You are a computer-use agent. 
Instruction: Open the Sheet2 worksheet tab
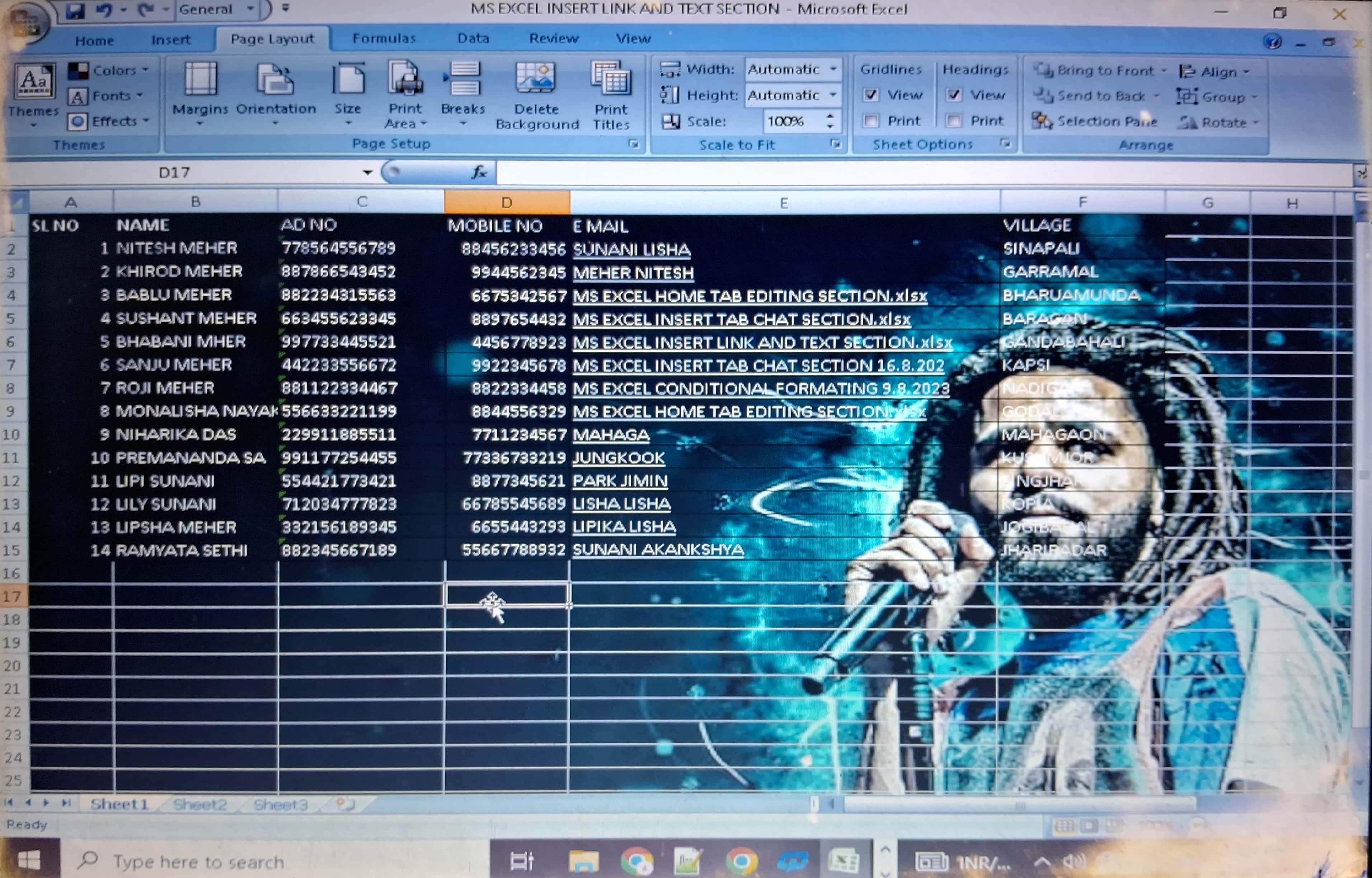pos(199,804)
